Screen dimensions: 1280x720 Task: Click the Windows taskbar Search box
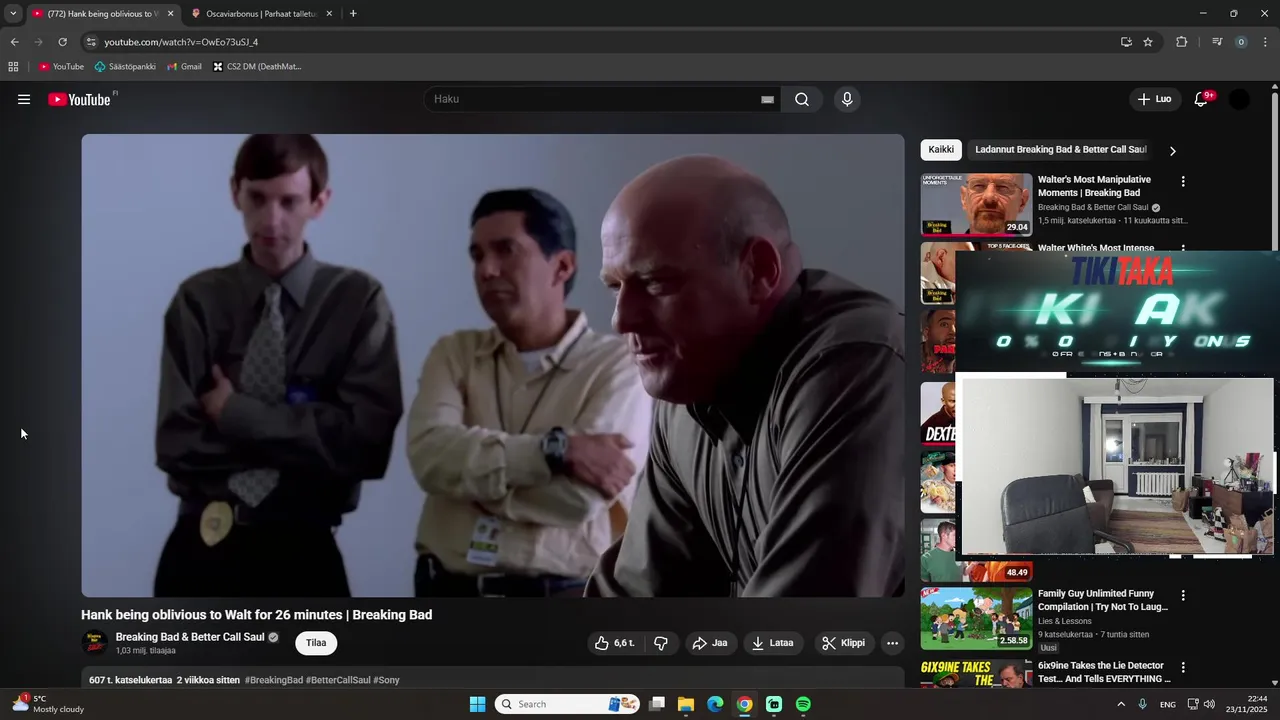568,704
